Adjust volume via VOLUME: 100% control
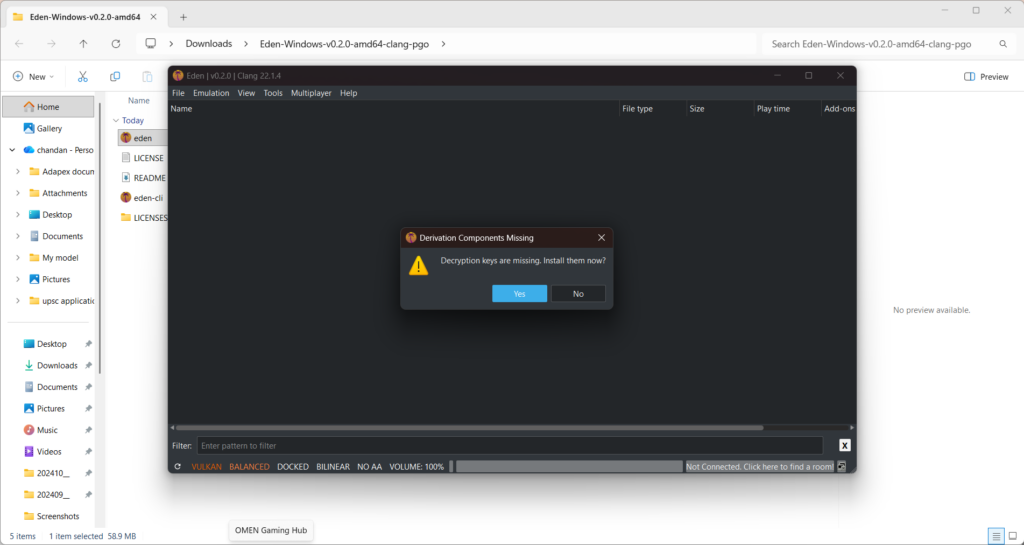 416,467
